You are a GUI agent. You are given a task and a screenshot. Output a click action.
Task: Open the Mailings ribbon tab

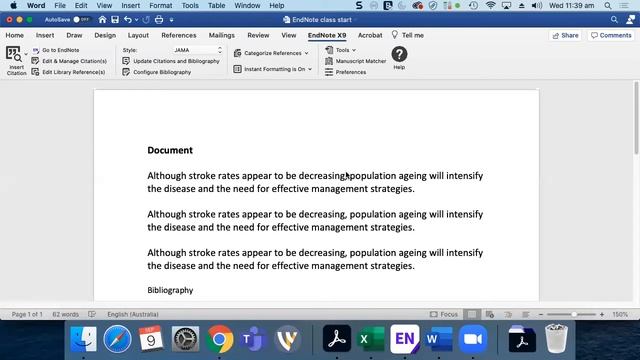click(x=222, y=36)
